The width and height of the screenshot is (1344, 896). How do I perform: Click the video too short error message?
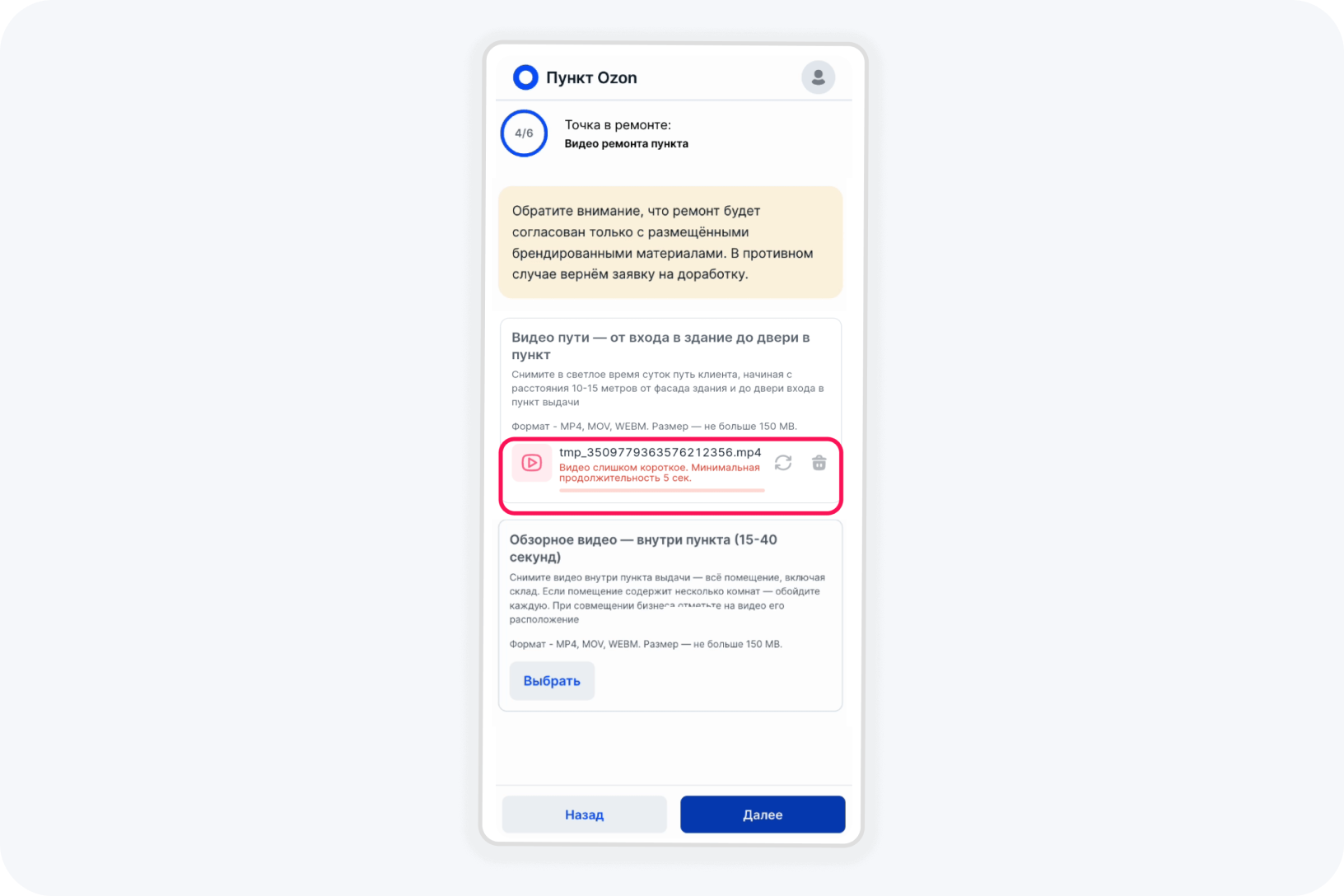click(x=660, y=473)
